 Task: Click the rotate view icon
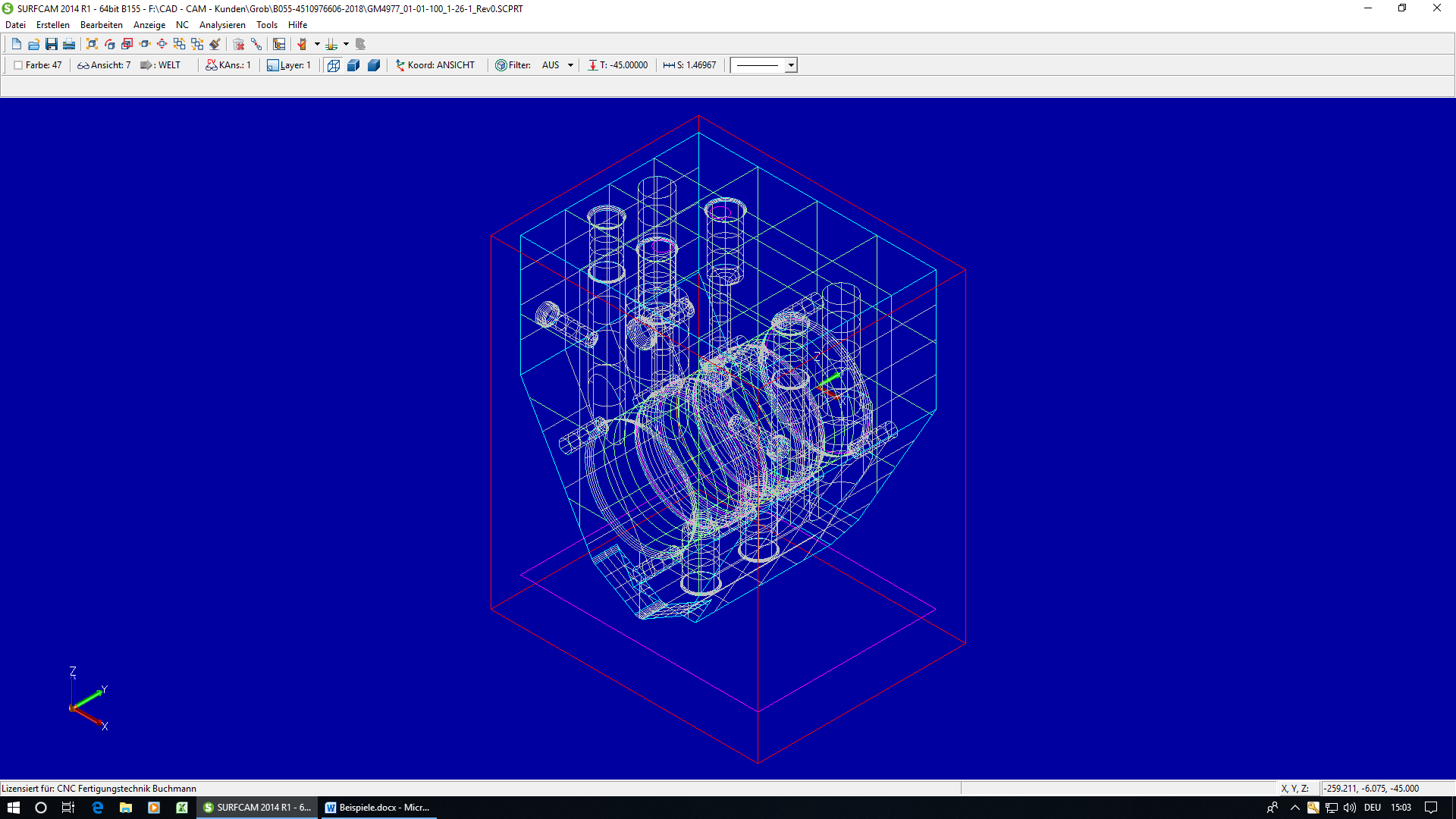pyautogui.click(x=110, y=44)
